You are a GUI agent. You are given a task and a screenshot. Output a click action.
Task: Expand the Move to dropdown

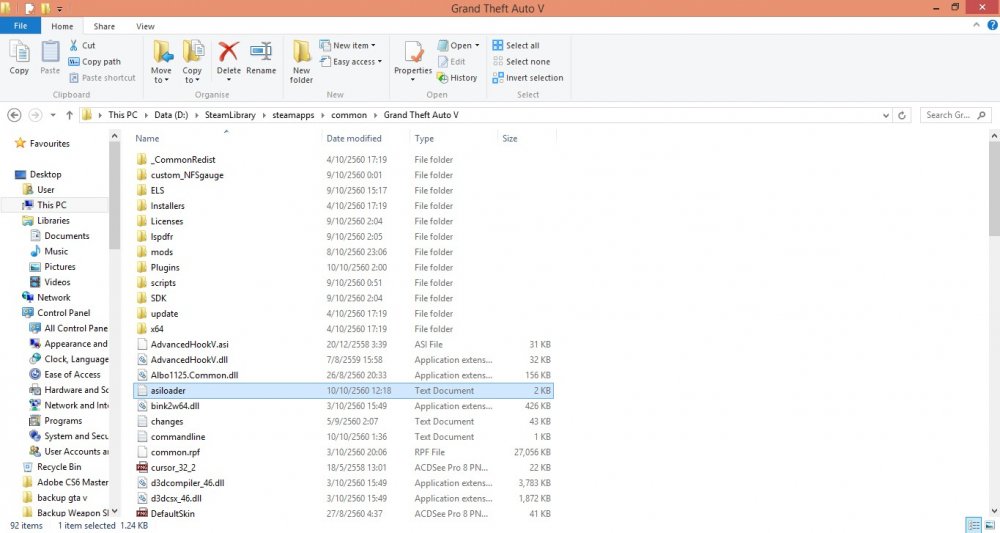coord(161,80)
